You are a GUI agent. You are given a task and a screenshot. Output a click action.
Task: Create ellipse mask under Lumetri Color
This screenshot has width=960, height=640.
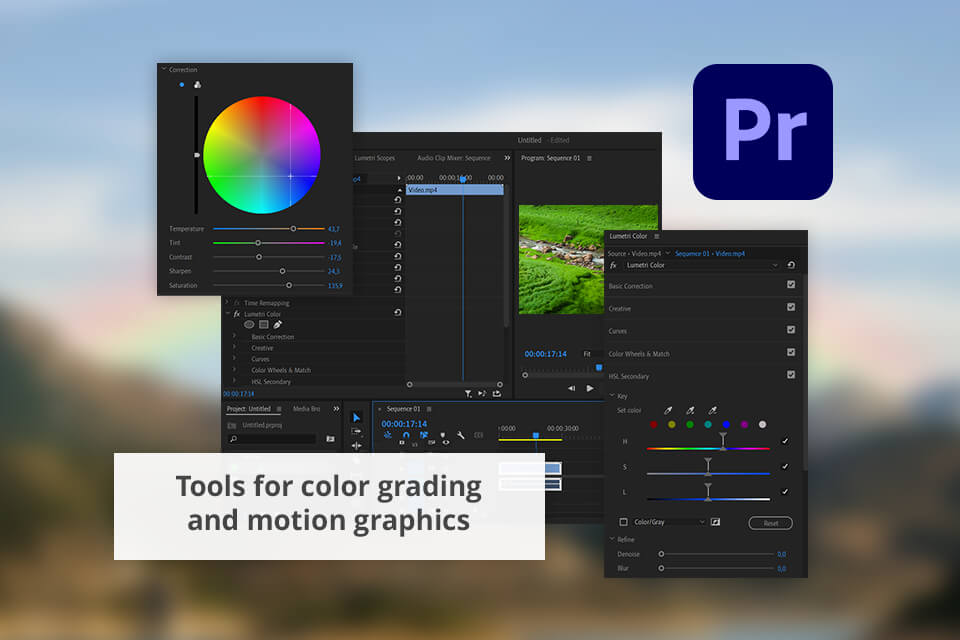[x=249, y=325]
